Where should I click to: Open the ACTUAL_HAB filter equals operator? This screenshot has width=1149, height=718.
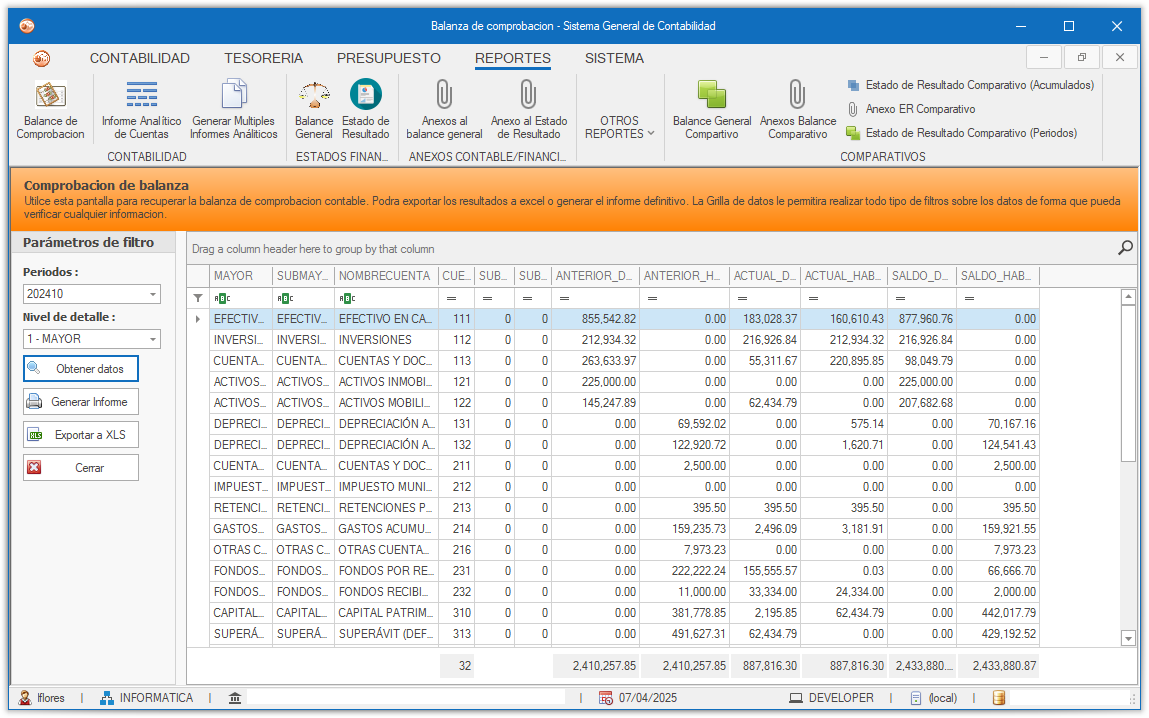tap(813, 298)
